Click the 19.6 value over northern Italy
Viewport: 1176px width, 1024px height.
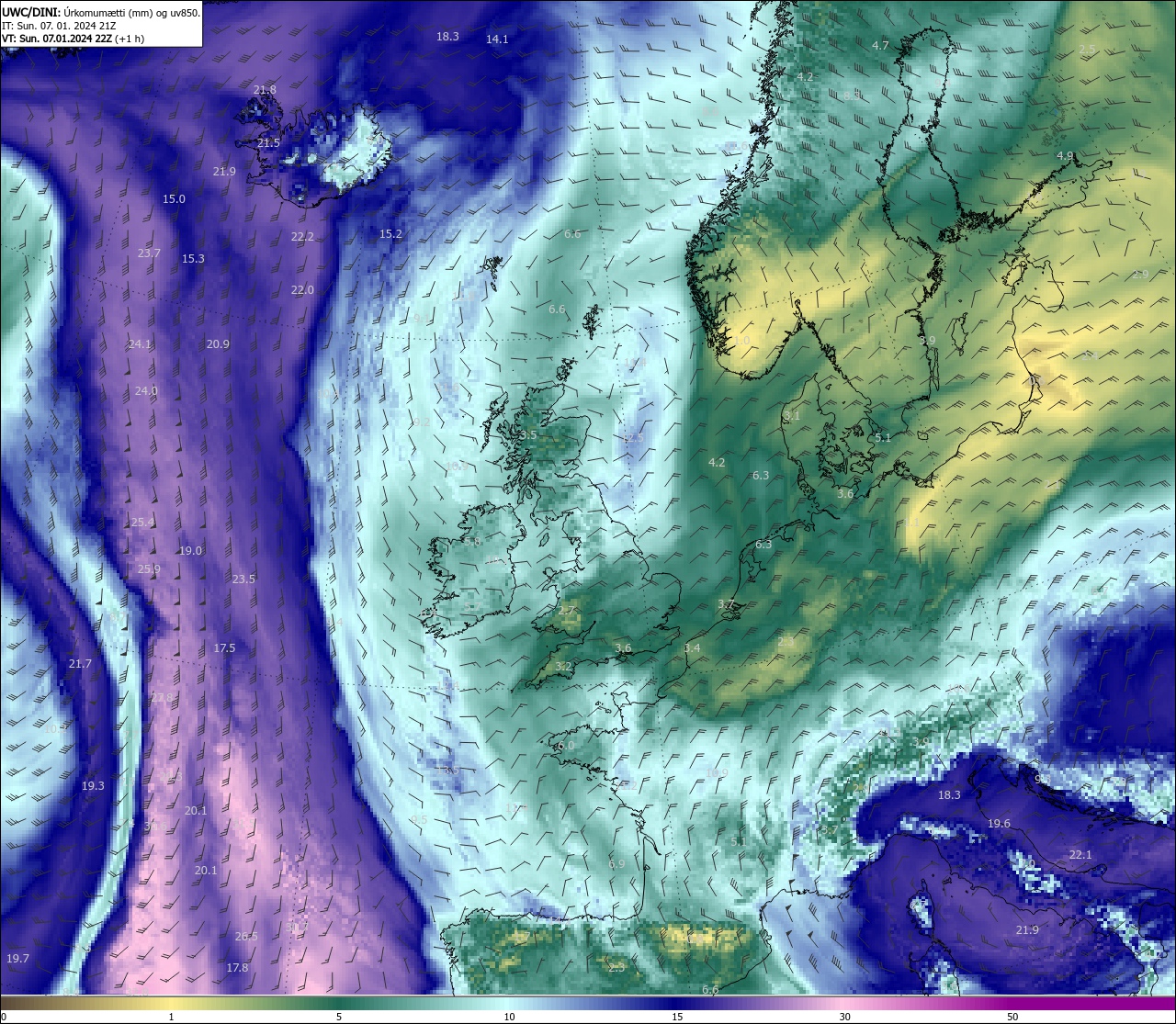tap(999, 824)
